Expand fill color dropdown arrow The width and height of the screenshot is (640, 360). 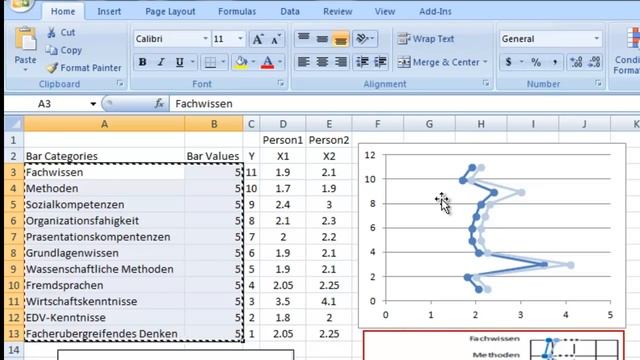pos(253,62)
